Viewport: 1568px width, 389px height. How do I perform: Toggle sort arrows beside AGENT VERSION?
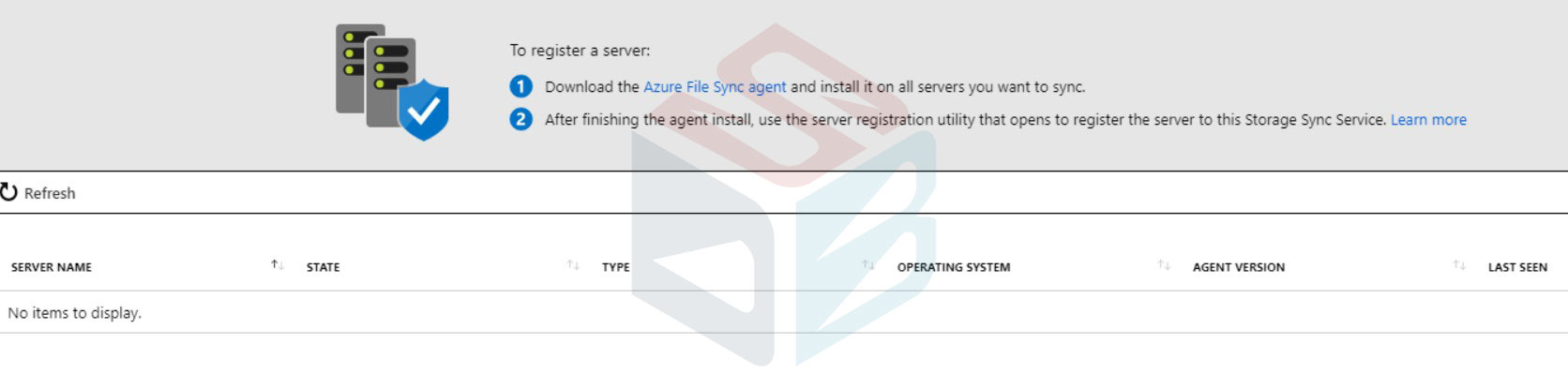click(1459, 265)
